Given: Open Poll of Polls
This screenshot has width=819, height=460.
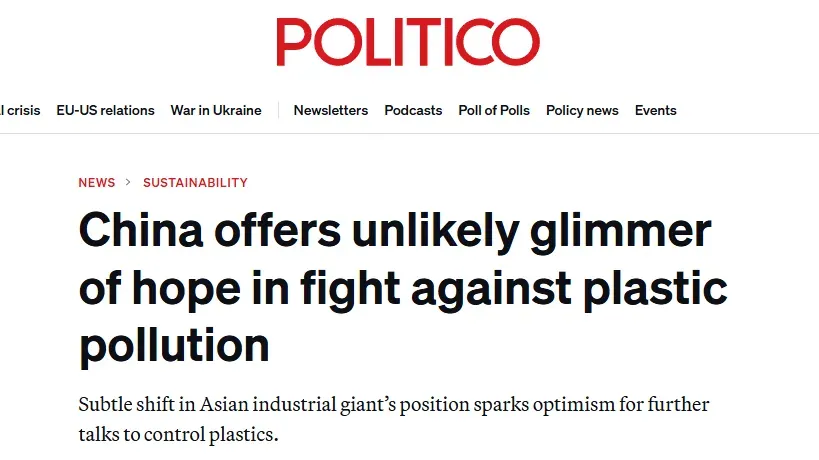Looking at the screenshot, I should [x=494, y=110].
